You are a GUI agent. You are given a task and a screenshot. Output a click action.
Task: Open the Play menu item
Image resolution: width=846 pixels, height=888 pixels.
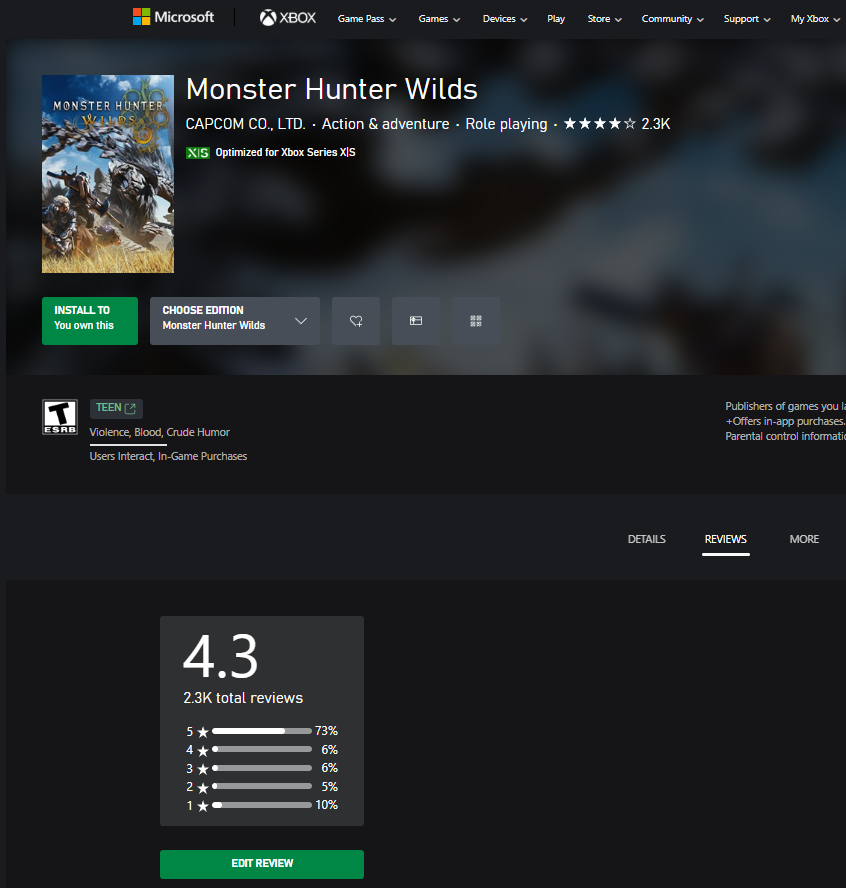click(556, 19)
